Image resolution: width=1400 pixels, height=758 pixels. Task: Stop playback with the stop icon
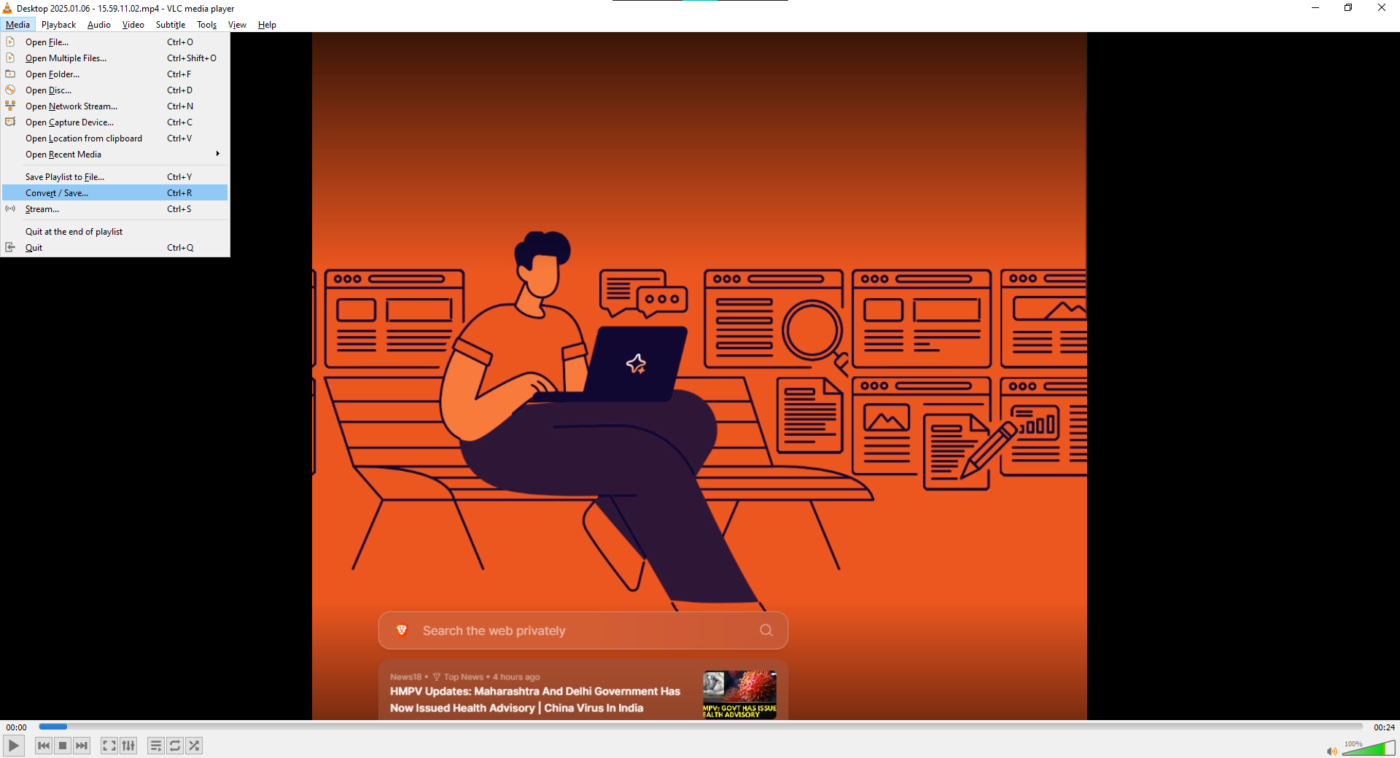point(63,746)
